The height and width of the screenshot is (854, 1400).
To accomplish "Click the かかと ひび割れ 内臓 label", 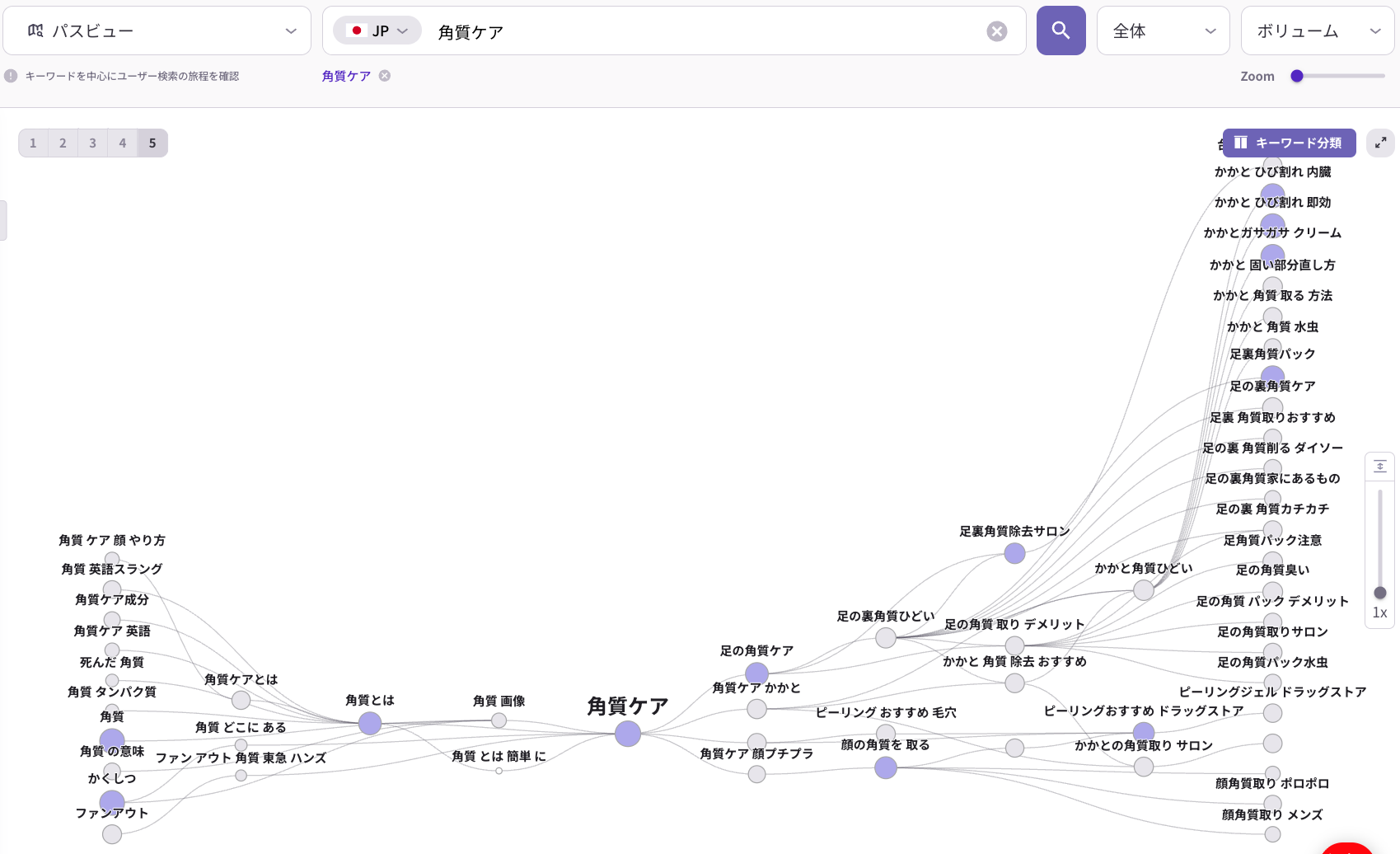I will pyautogui.click(x=1272, y=171).
